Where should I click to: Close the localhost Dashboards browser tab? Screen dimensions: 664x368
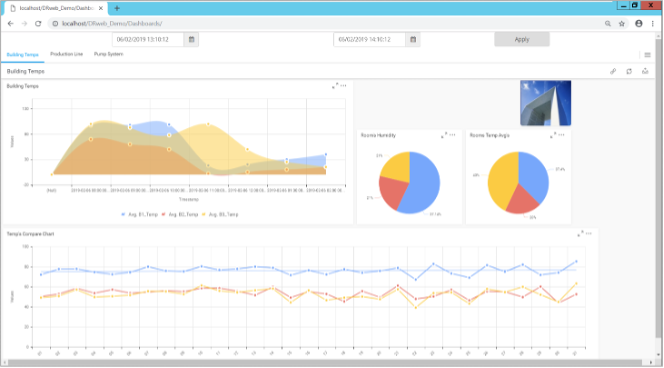point(101,8)
